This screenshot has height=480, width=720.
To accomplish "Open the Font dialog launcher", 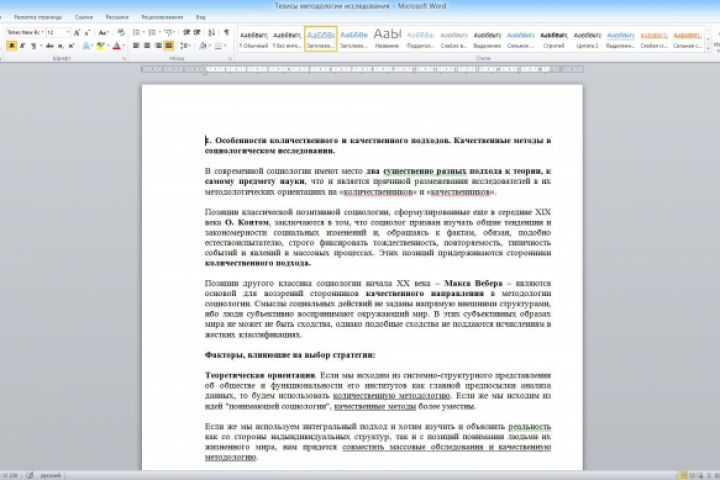I will [124, 59].
